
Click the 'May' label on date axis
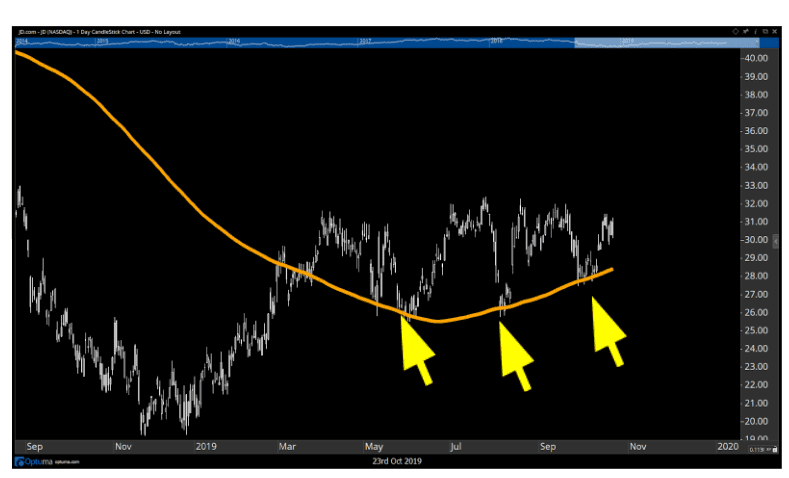click(374, 447)
